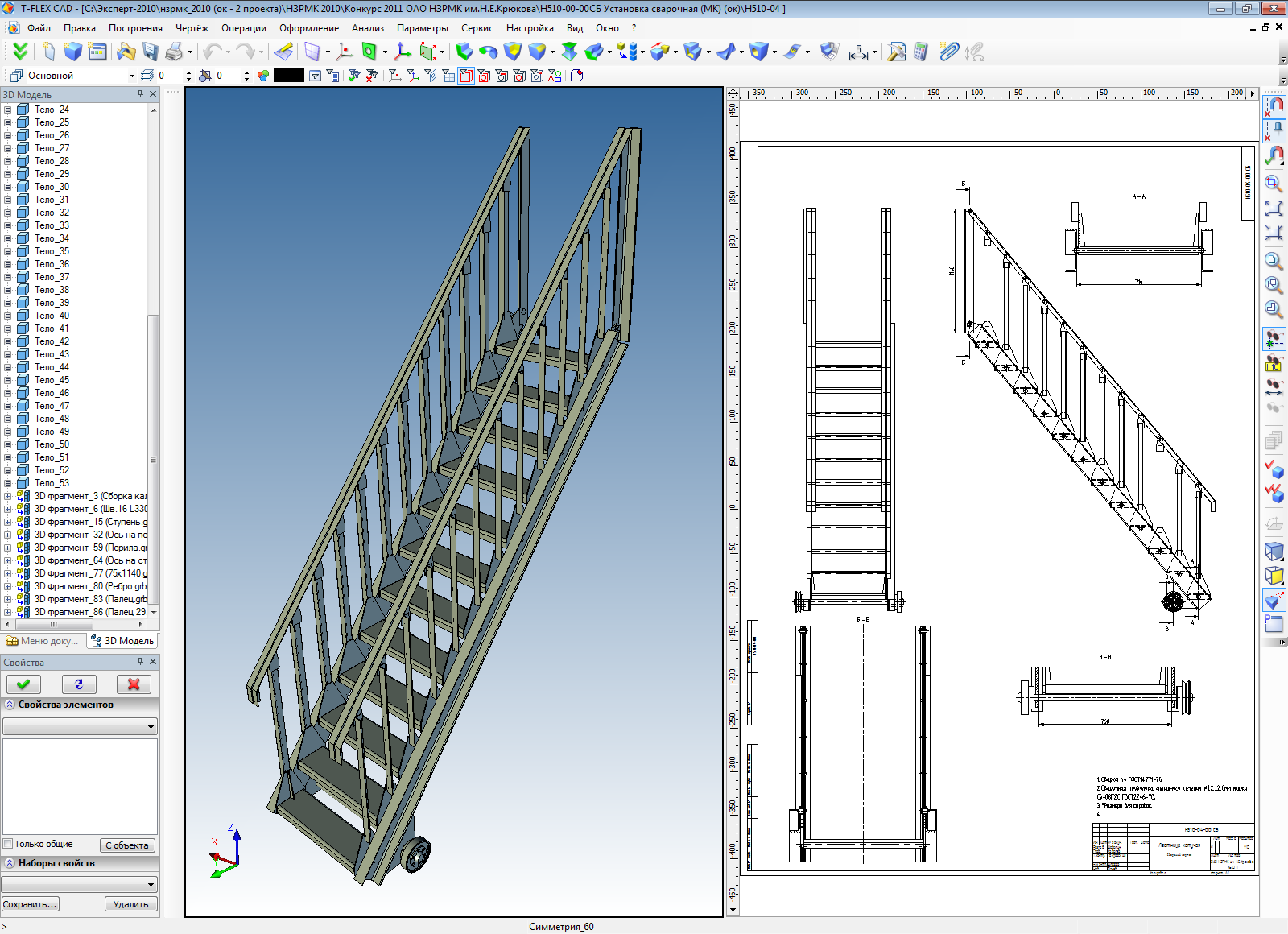Pin the Свойства panel
Screen dimensions: 1288x934
[140, 662]
